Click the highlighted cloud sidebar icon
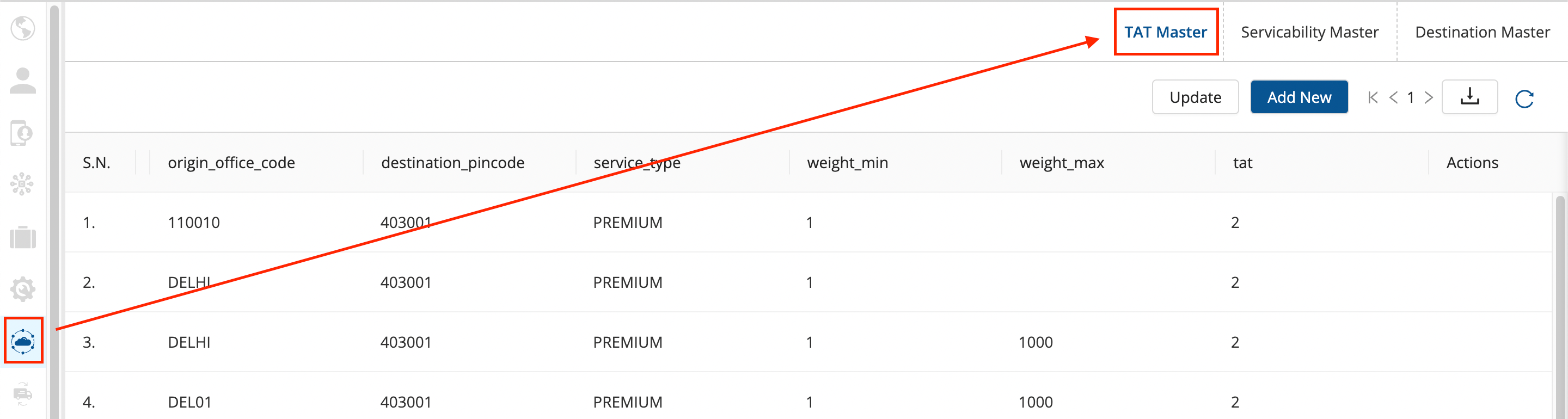The height and width of the screenshot is (419, 1568). [x=23, y=341]
